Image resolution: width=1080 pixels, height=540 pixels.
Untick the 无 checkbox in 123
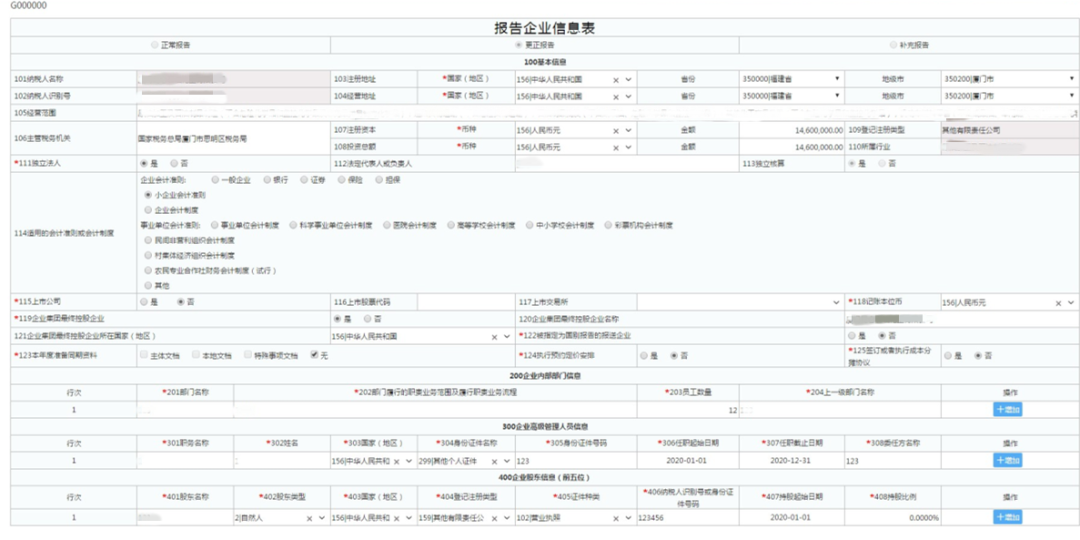(315, 355)
